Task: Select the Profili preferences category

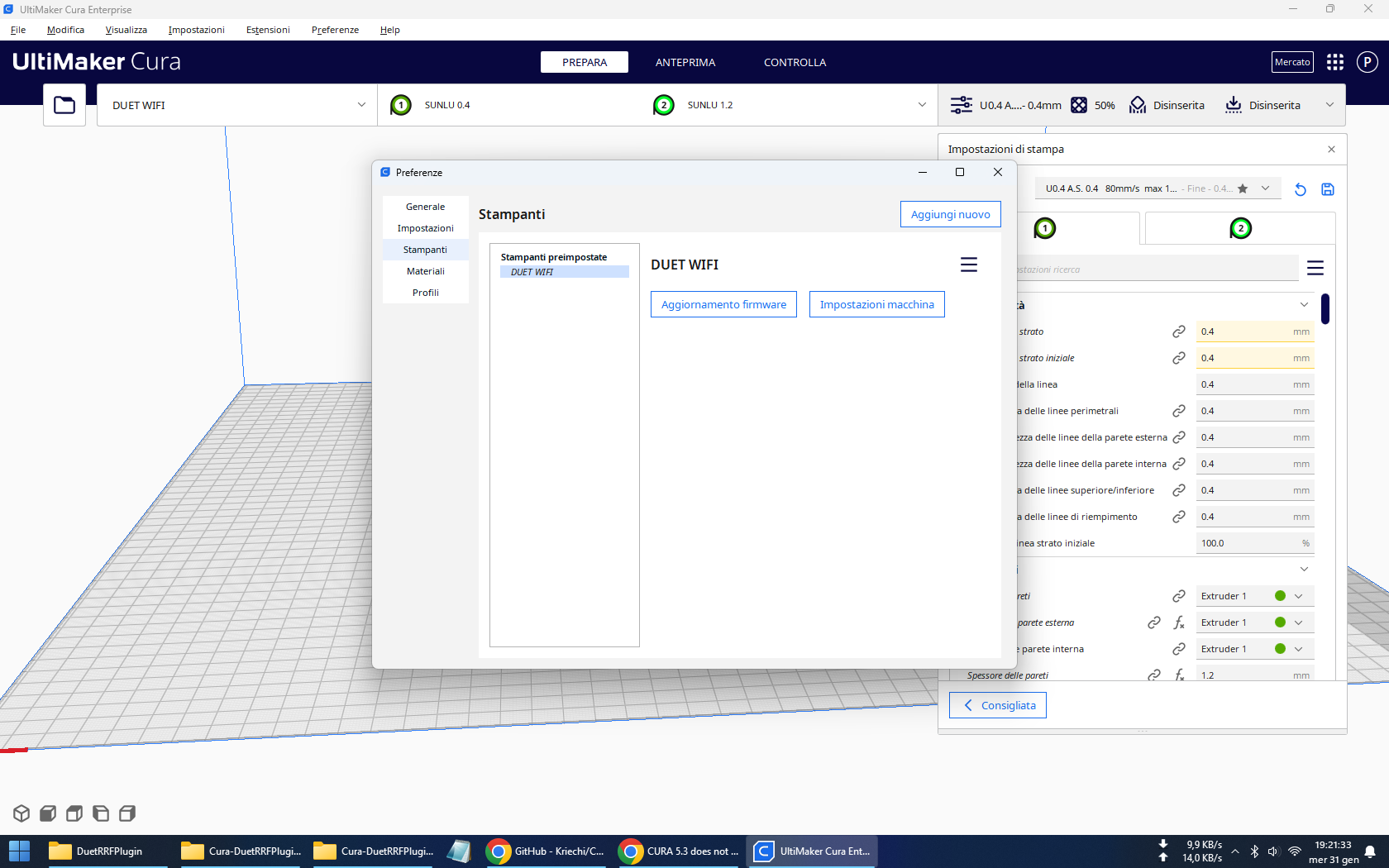Action: 426,293
